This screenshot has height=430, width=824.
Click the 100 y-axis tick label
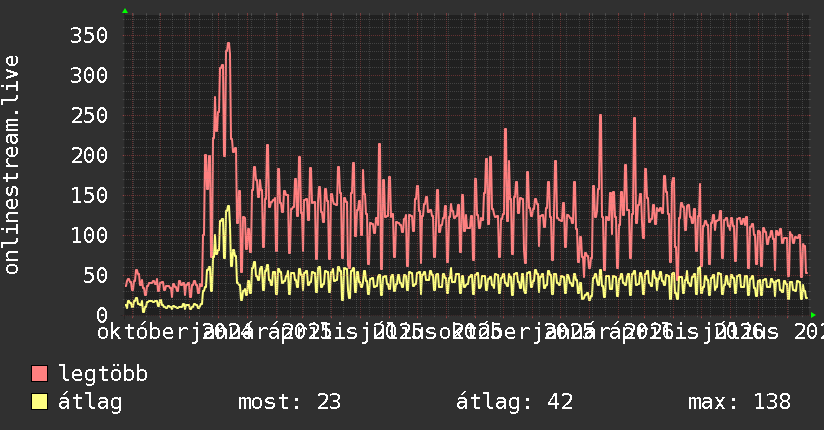tap(89, 236)
